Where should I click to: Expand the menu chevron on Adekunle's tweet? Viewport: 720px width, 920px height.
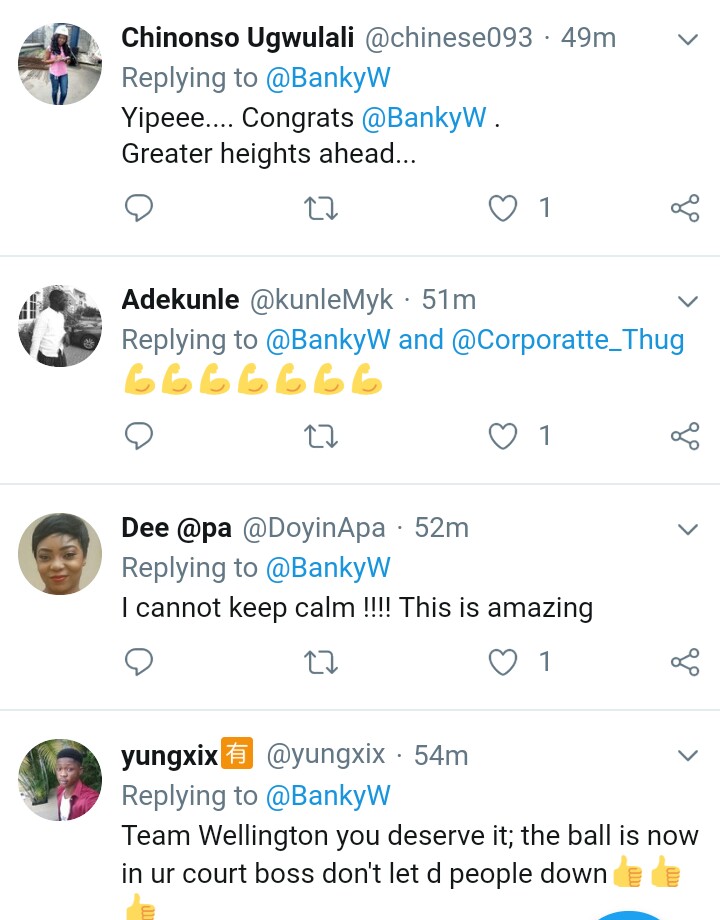(688, 301)
